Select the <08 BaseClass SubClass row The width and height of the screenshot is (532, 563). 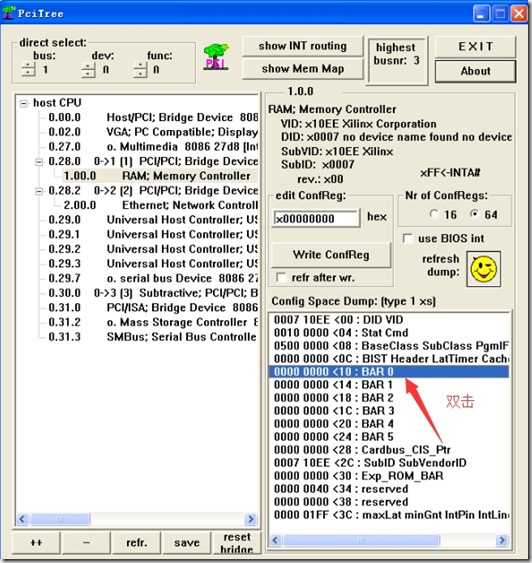[389, 346]
